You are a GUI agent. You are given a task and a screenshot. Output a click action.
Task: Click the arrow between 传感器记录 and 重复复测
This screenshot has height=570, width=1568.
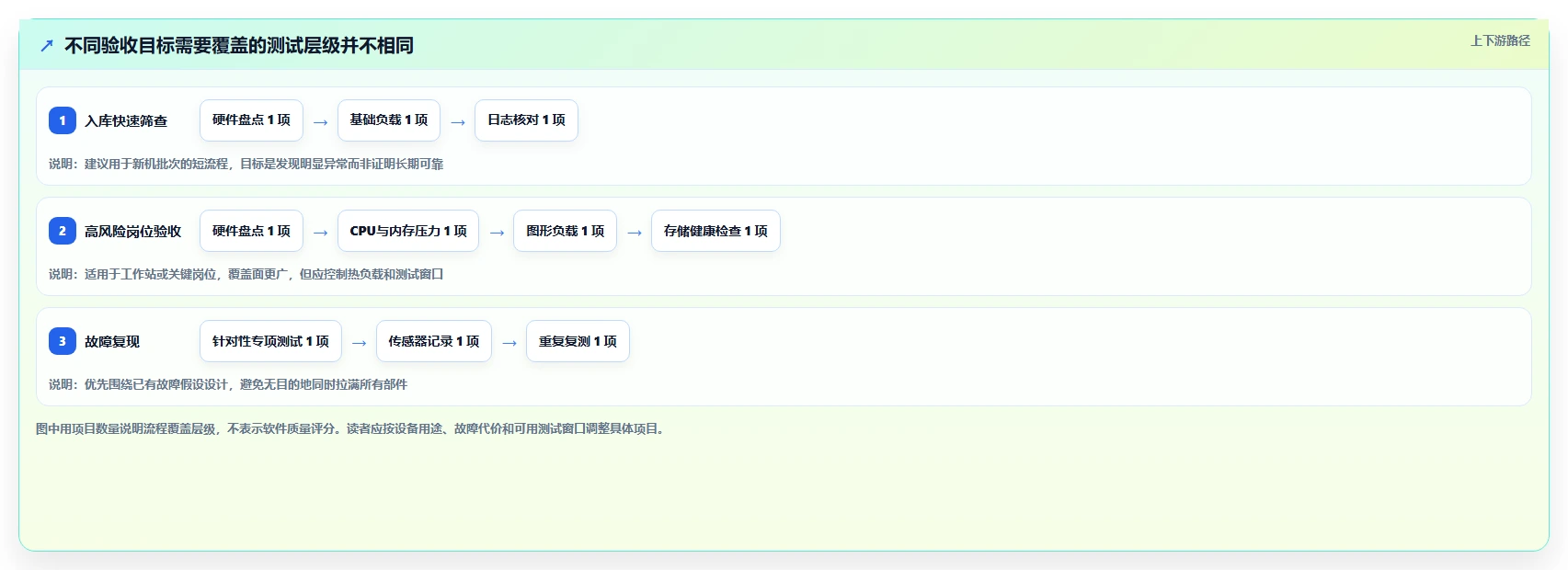[509, 343]
